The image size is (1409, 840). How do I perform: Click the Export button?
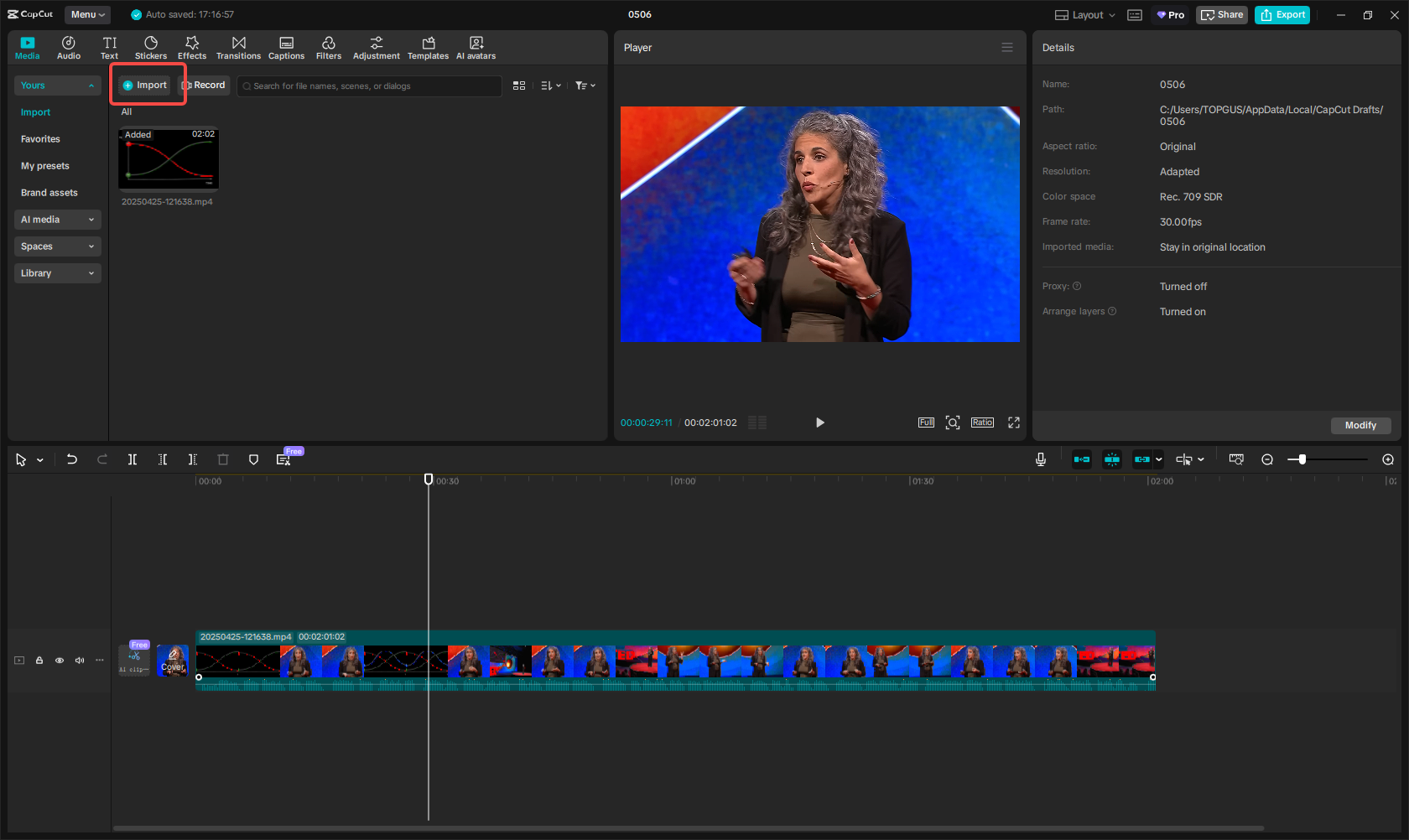click(1282, 15)
